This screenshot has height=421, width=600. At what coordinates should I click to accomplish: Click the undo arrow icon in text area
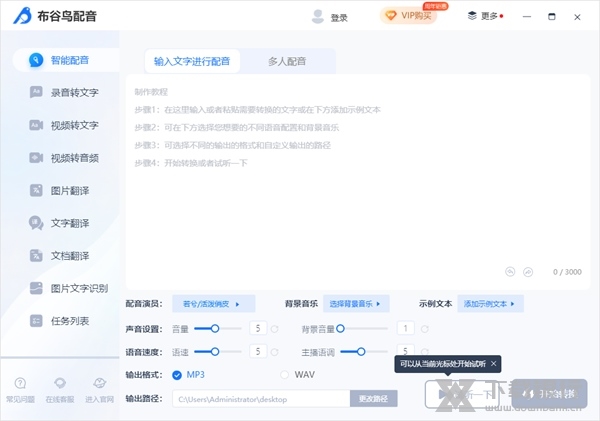coord(510,272)
